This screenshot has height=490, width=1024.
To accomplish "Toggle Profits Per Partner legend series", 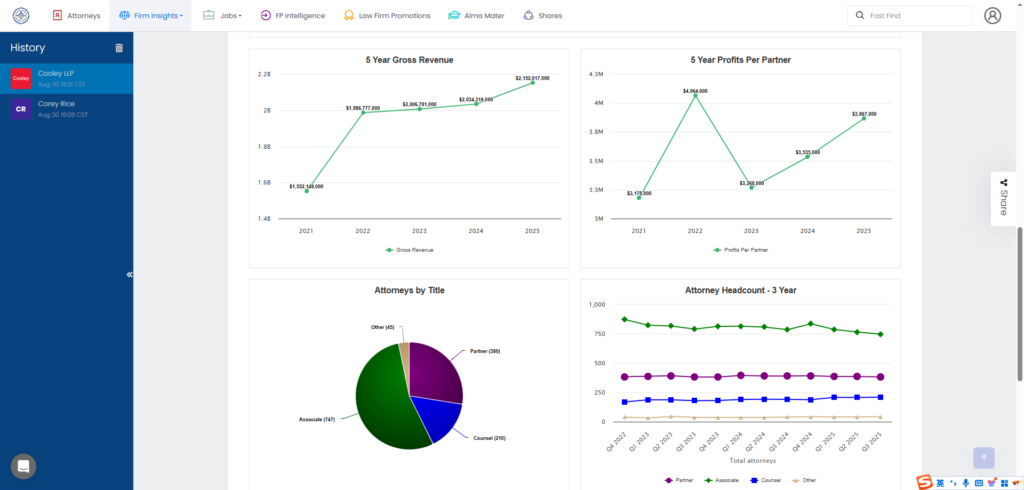I will (740, 249).
